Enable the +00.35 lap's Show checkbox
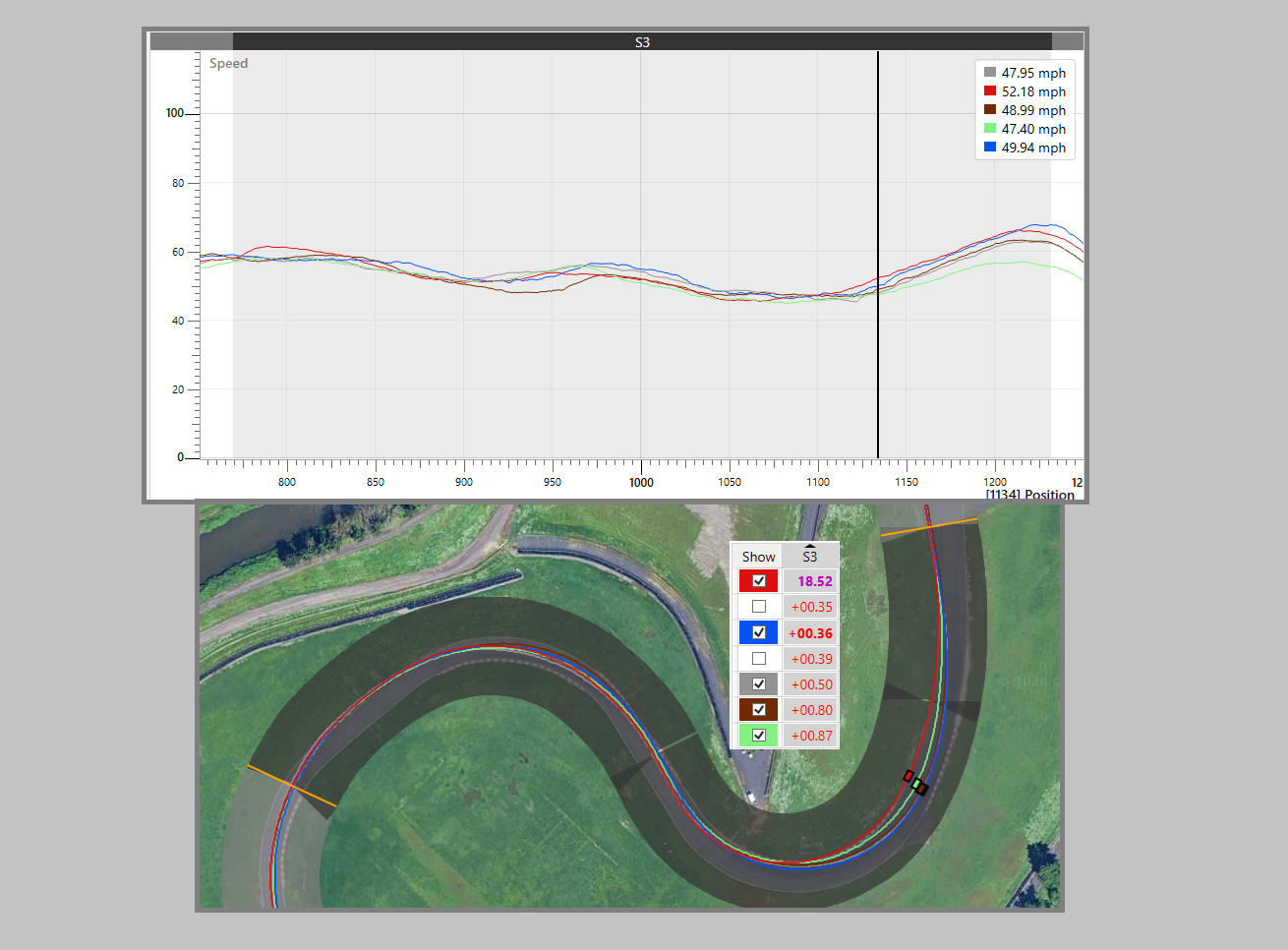The image size is (1288, 950). coord(758,607)
